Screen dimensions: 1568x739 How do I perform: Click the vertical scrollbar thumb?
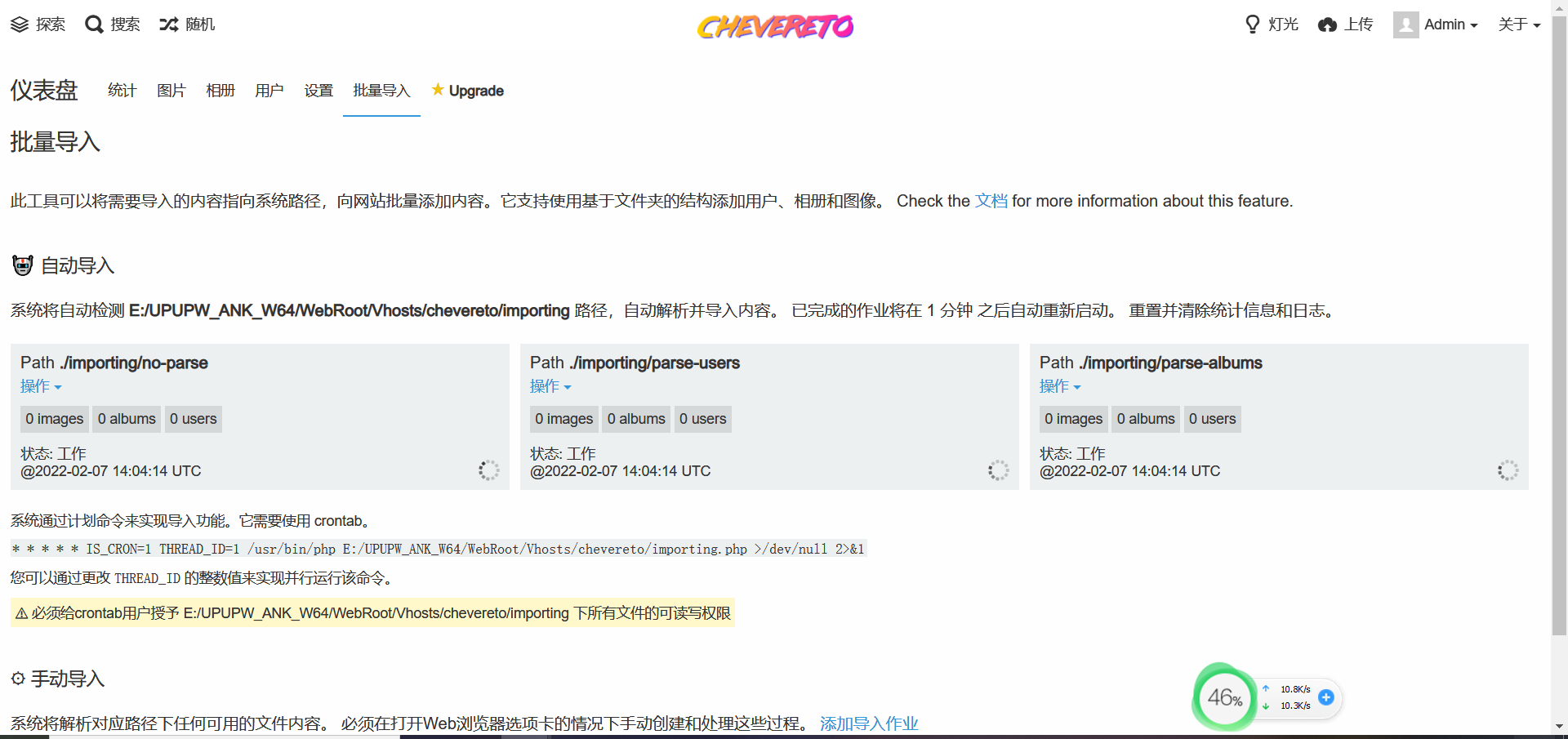click(x=1559, y=324)
